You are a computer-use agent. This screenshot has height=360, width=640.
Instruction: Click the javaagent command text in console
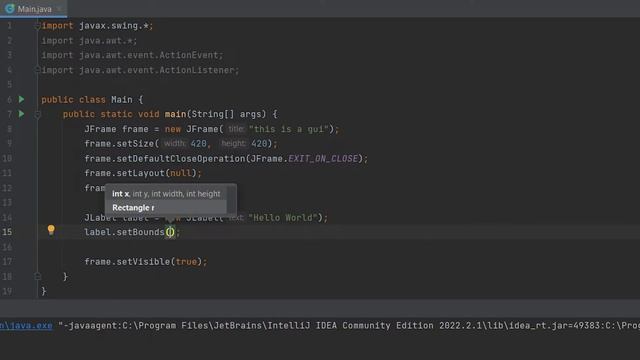(x=349, y=326)
